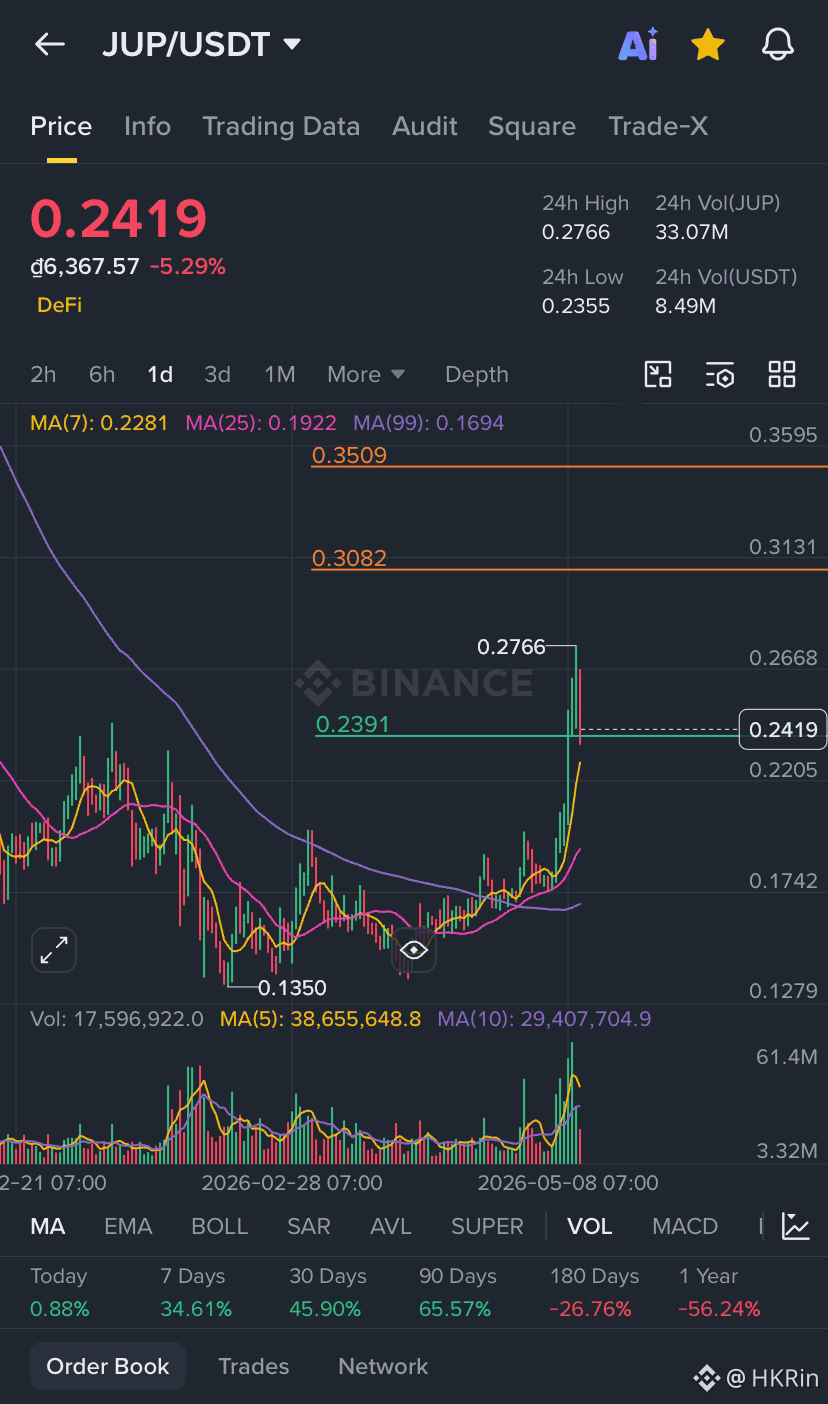Viewport: 828px width, 1404px height.
Task: Select the EMA indicator
Action: (128, 1226)
